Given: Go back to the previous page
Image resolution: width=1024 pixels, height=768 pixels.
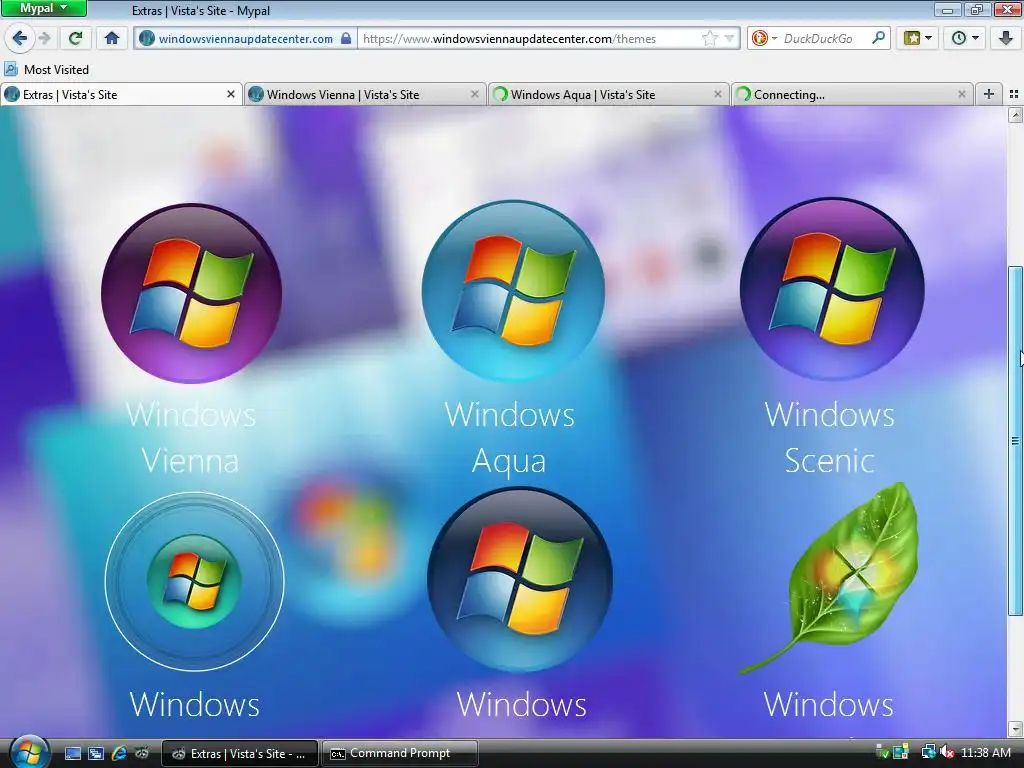Looking at the screenshot, I should [x=20, y=39].
